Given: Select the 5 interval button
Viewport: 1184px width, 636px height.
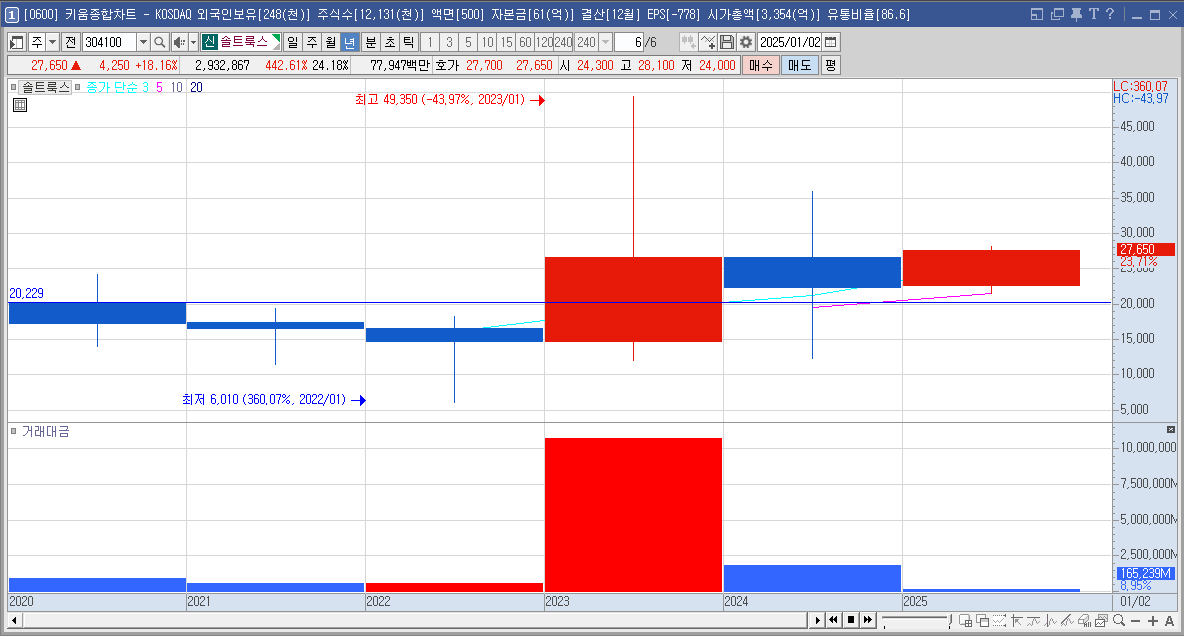Looking at the screenshot, I should tap(468, 42).
